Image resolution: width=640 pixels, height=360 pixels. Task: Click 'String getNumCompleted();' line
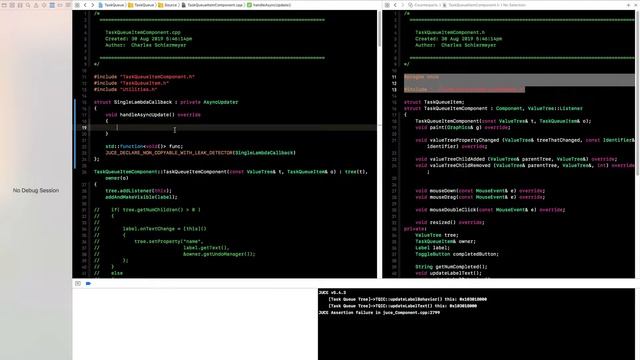point(451,267)
